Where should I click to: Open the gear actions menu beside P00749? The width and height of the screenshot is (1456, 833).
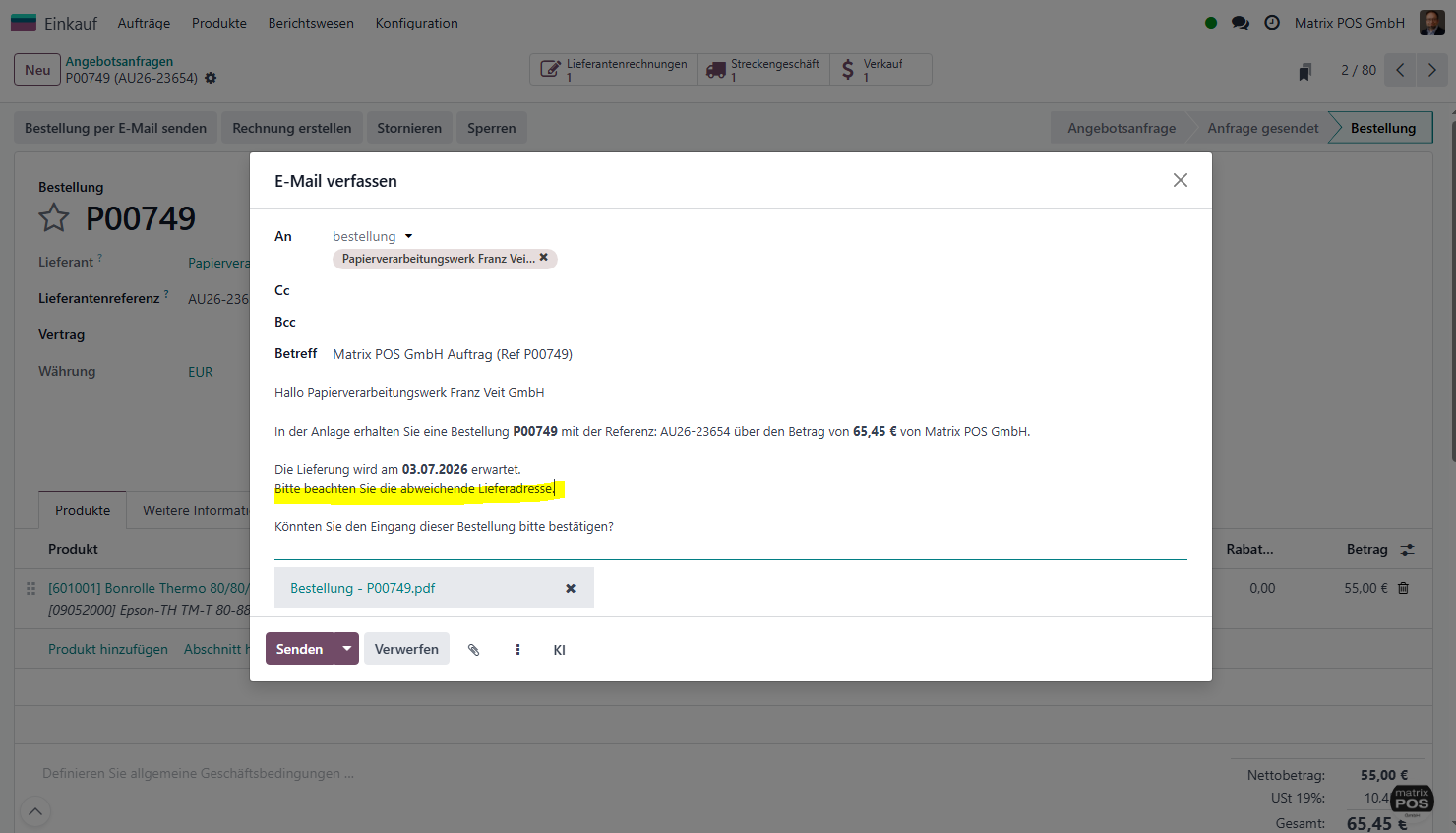tap(211, 78)
